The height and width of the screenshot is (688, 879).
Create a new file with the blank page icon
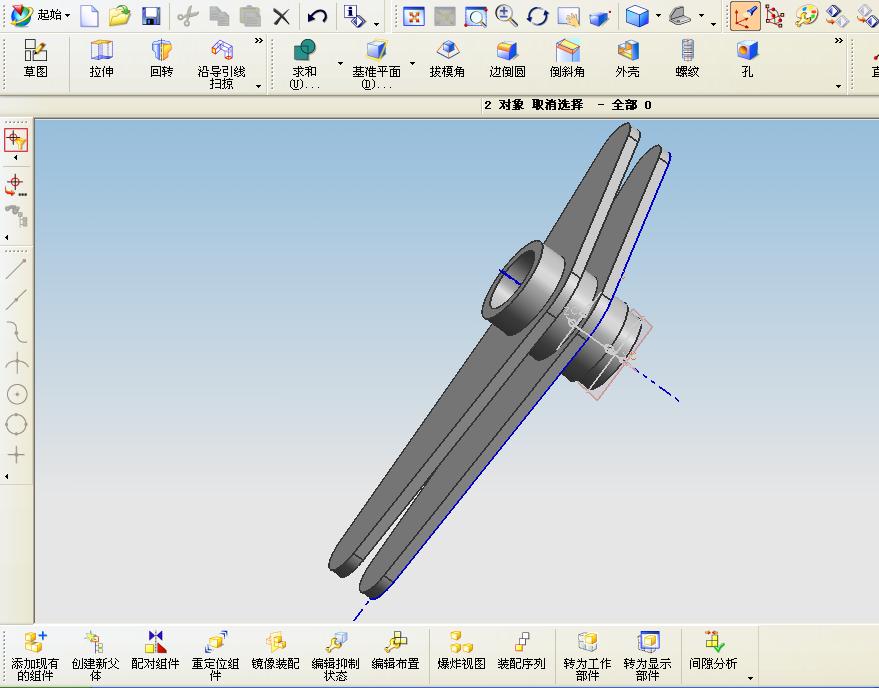tap(90, 16)
